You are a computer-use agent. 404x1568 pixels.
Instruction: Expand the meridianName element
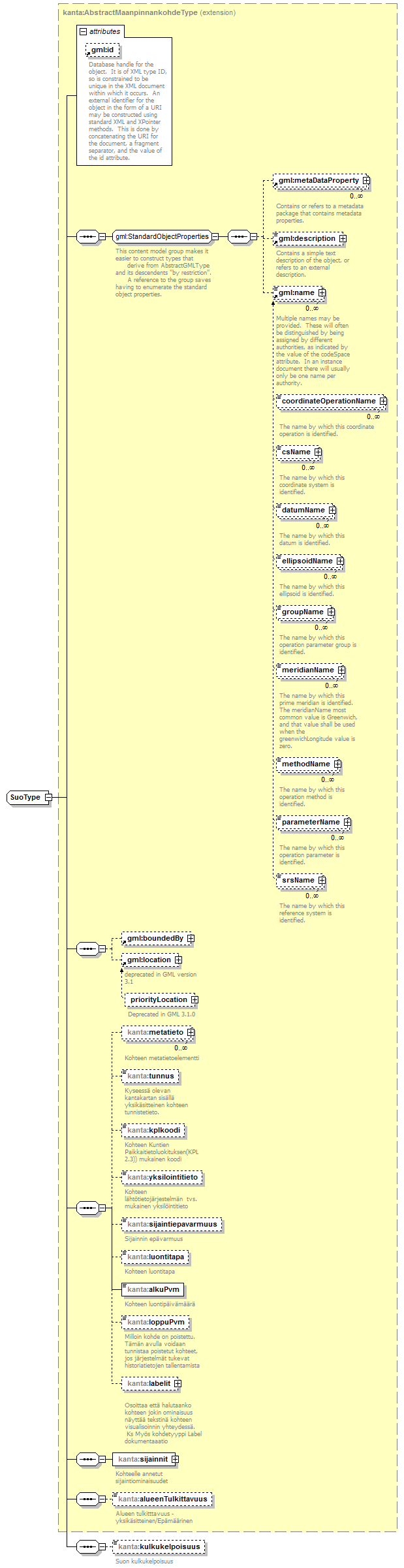341,670
